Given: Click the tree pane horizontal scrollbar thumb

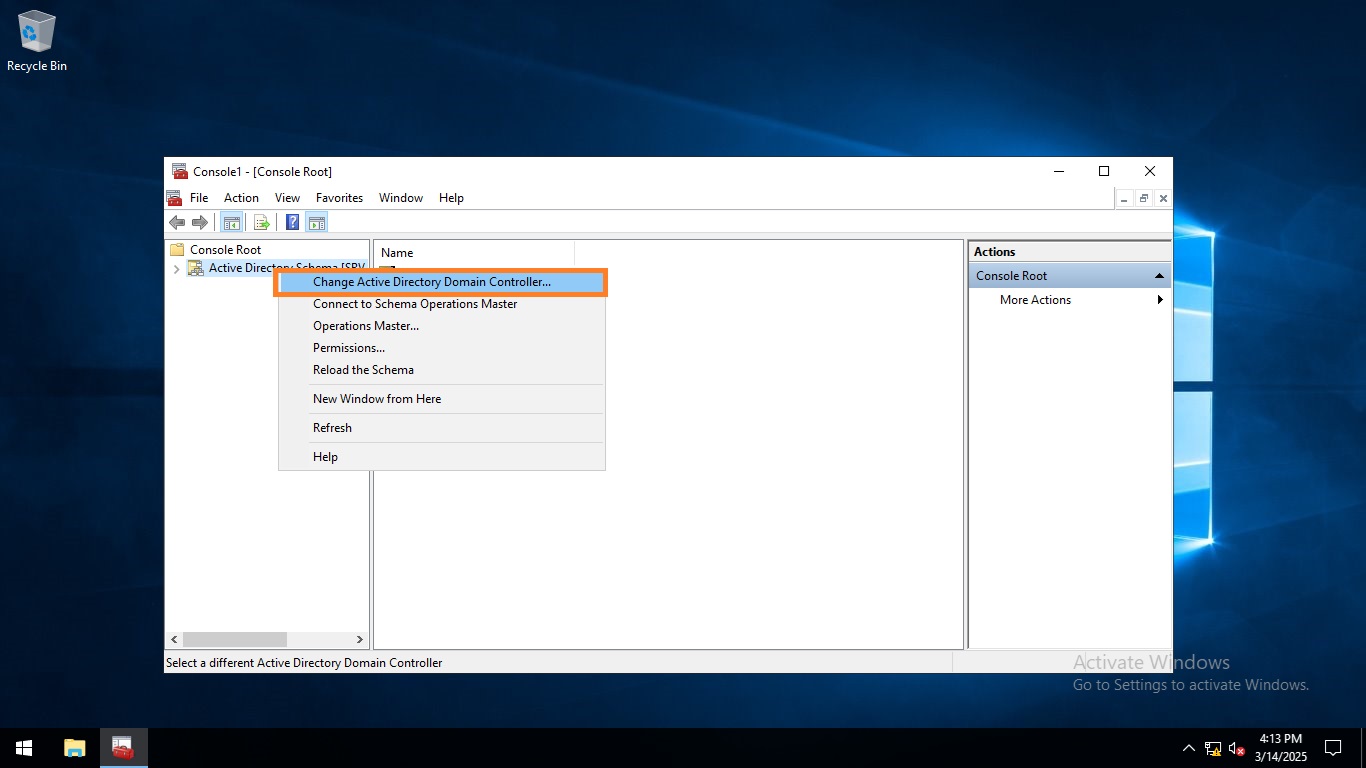Looking at the screenshot, I should pos(235,639).
